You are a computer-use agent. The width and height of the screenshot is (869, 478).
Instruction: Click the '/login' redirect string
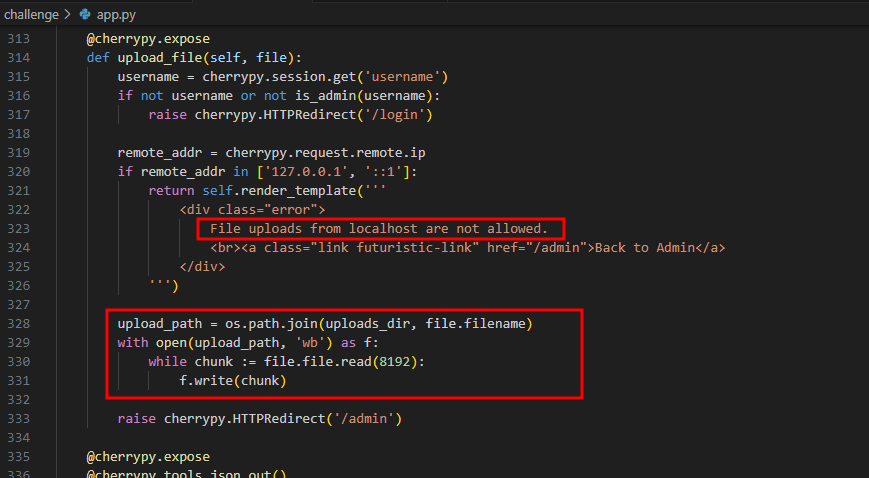click(397, 115)
